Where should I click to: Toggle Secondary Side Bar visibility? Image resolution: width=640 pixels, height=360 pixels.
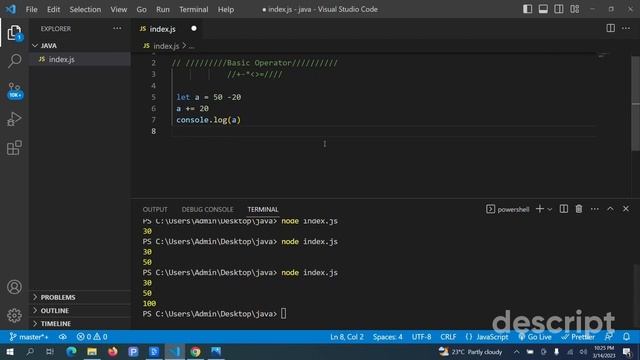(559, 9)
